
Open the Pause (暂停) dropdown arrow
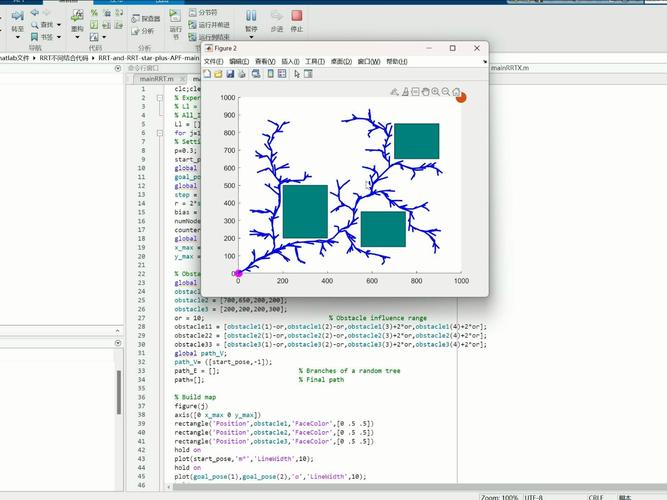click(x=251, y=37)
